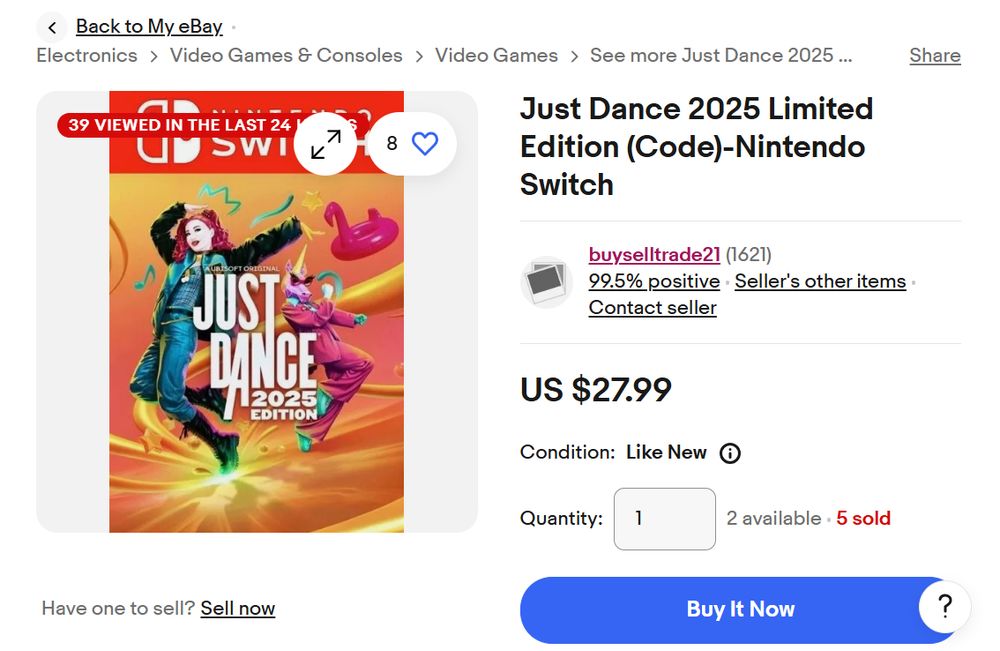Click the seller's avatar image
The height and width of the screenshot is (651, 1000).
click(x=546, y=282)
